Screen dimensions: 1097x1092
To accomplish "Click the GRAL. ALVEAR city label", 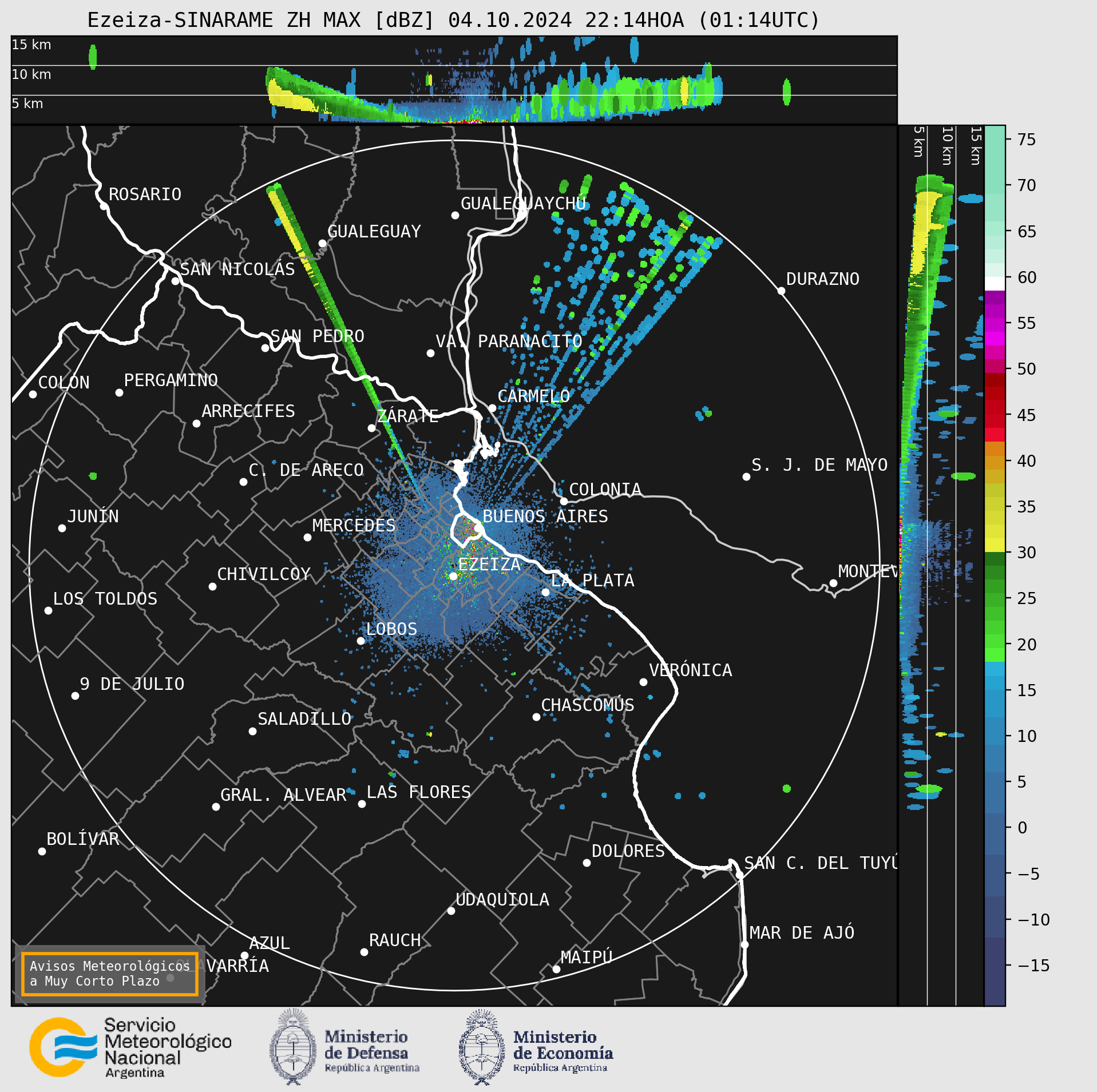I will [x=283, y=795].
